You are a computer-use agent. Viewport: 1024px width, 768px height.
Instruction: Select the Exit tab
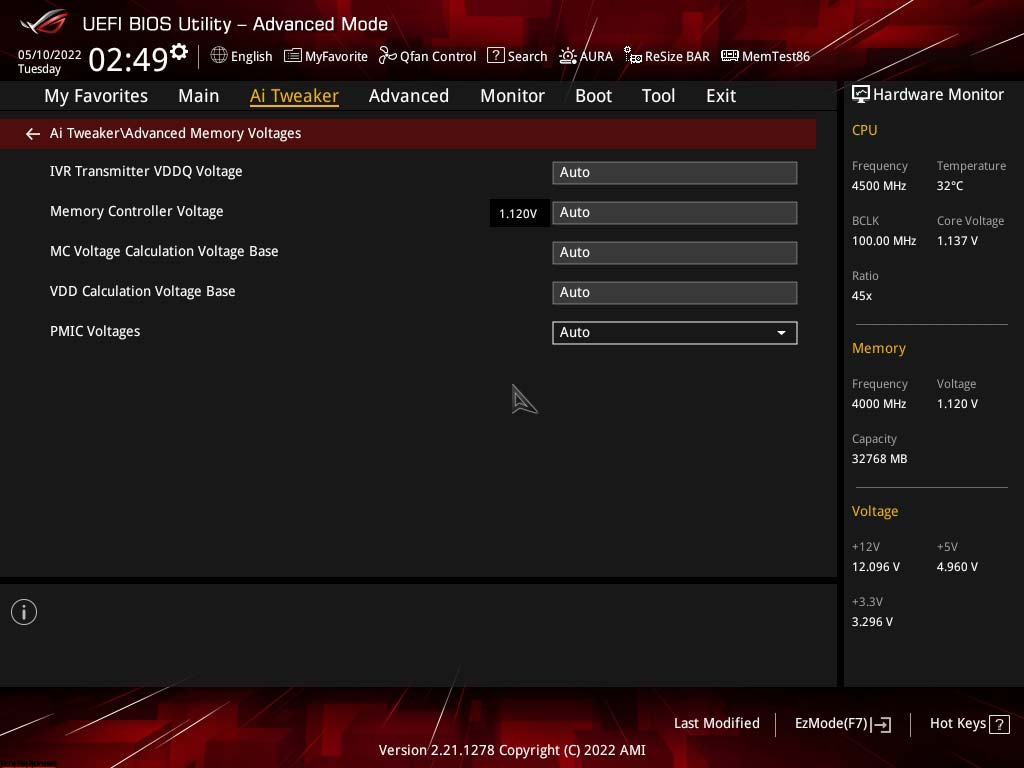[x=721, y=96]
